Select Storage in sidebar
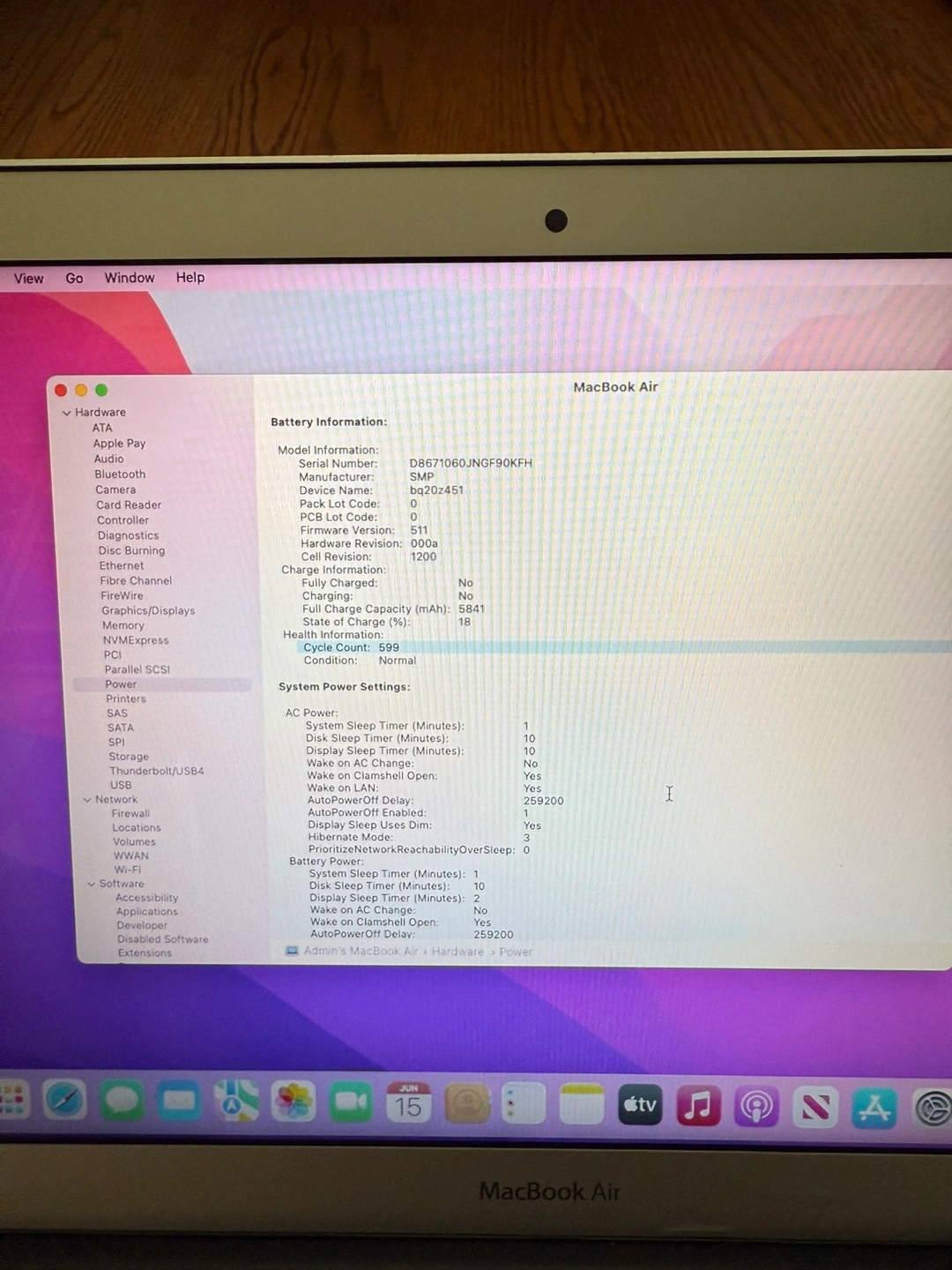The height and width of the screenshot is (1270, 952). point(128,757)
